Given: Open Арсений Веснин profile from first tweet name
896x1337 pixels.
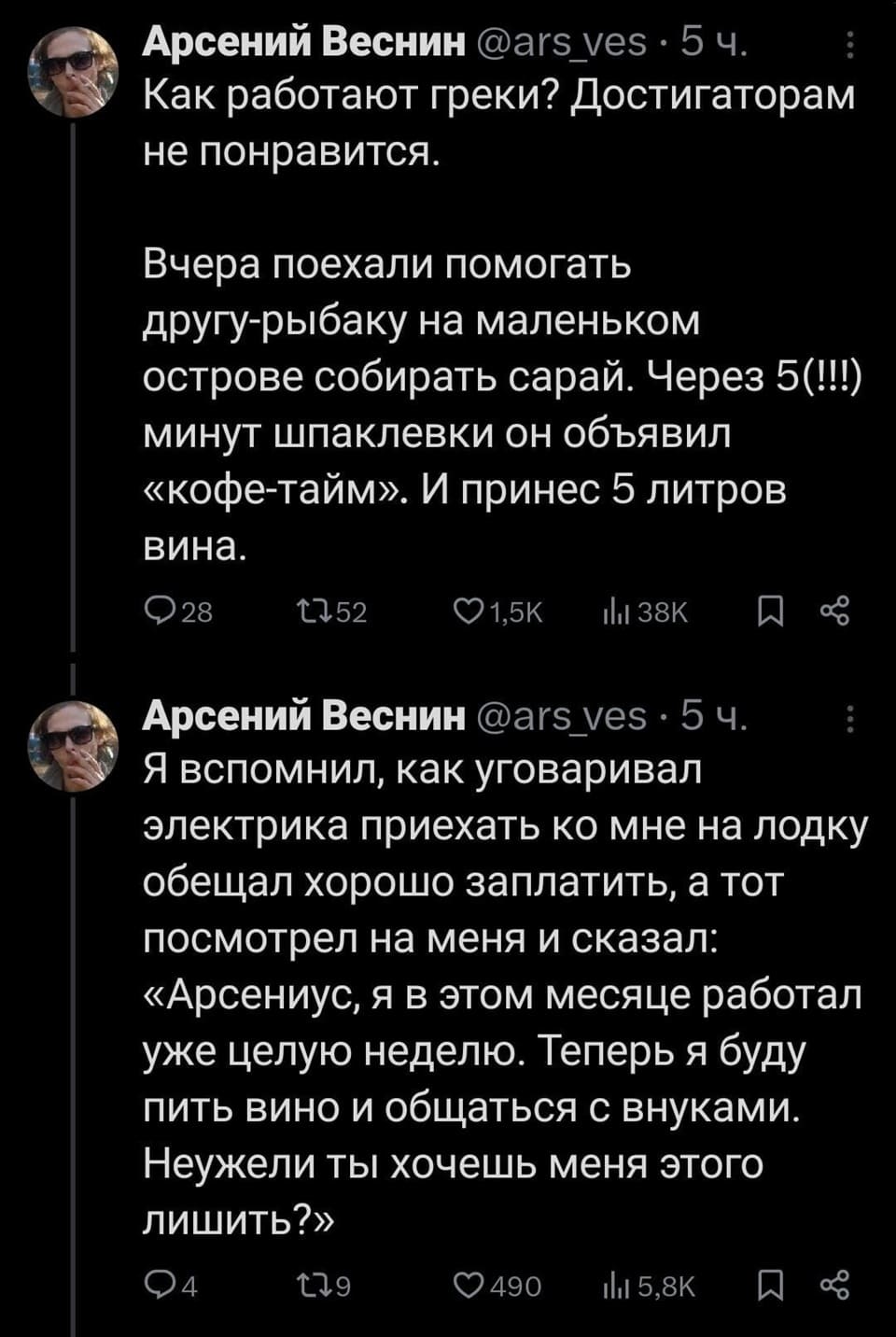Looking at the screenshot, I should [303, 42].
